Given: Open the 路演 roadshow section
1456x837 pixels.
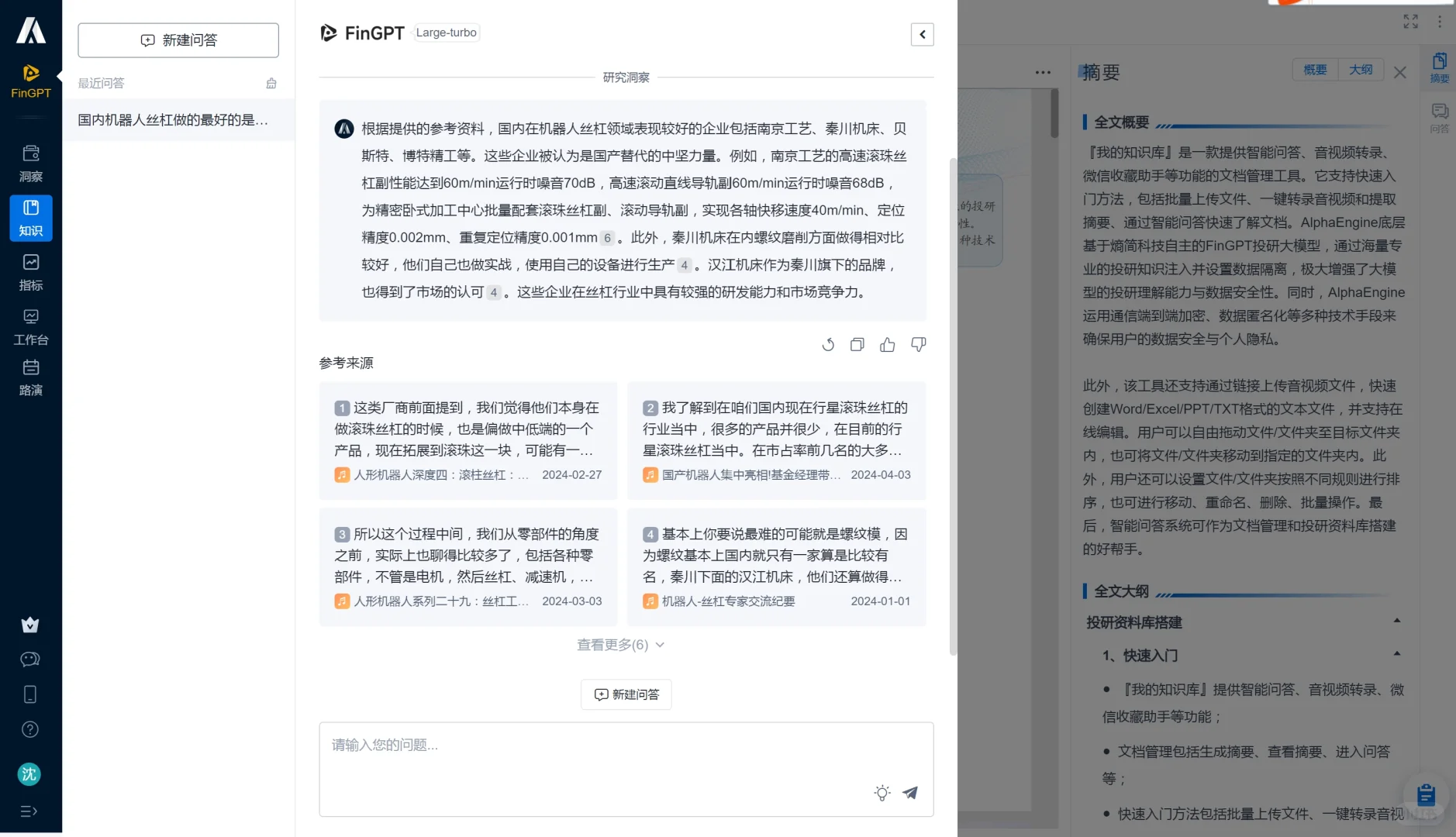Looking at the screenshot, I should (x=31, y=377).
